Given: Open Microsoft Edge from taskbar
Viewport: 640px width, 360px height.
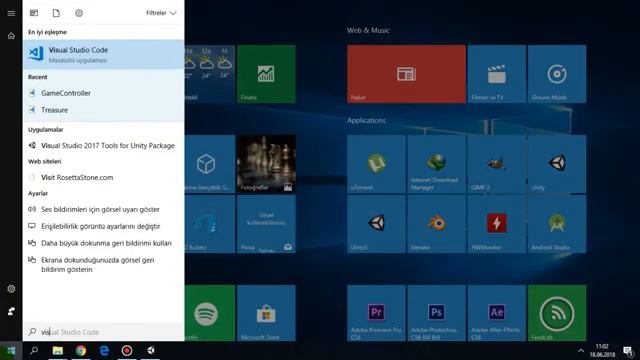Looking at the screenshot, I should (x=104, y=351).
